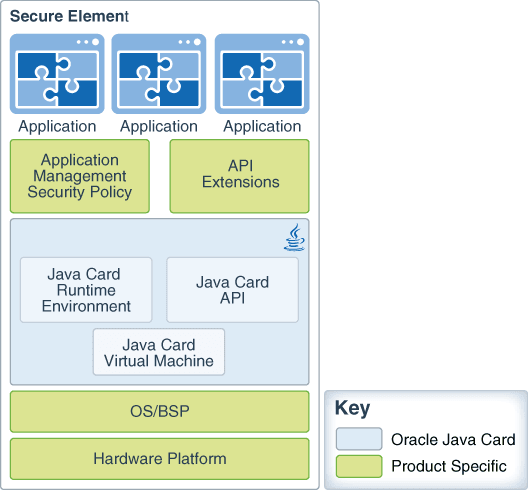Click the Java Card Runtime Environment block
Viewport: 528px width, 490px height.
(x=86, y=290)
